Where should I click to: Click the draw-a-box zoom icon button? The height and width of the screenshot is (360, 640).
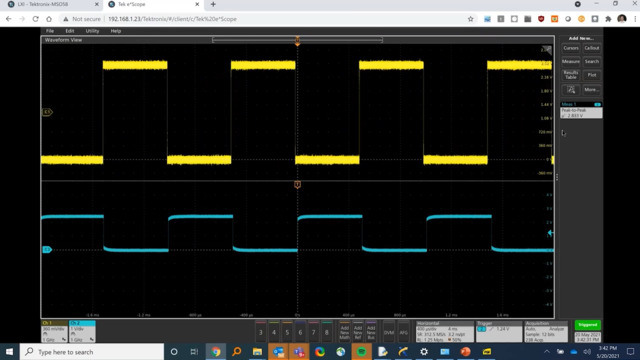click(x=571, y=89)
